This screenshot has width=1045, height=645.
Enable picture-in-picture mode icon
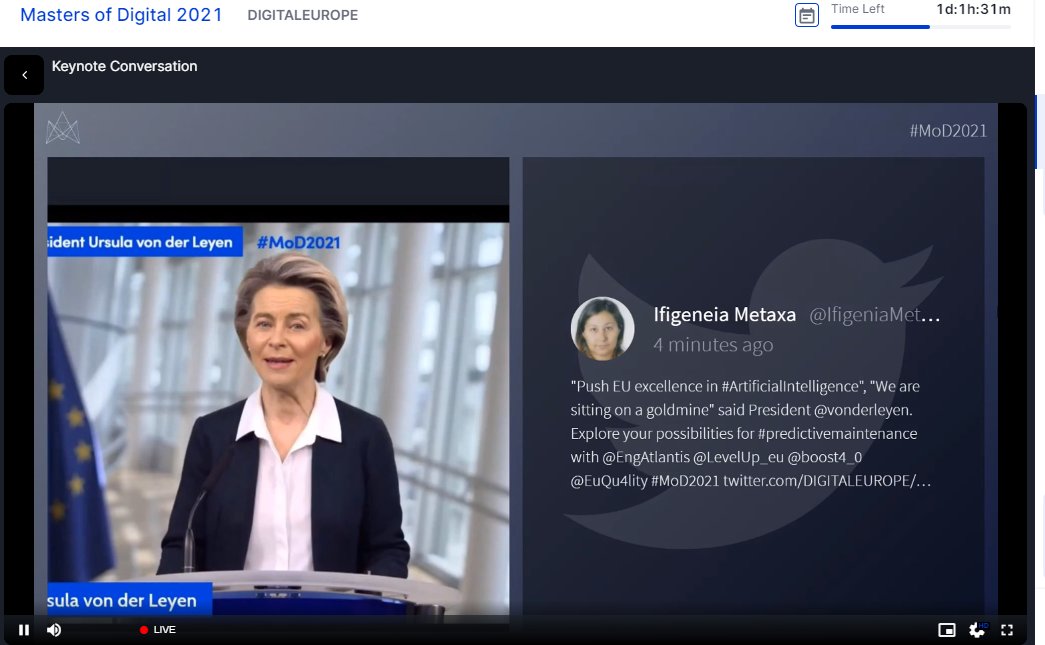coord(946,630)
